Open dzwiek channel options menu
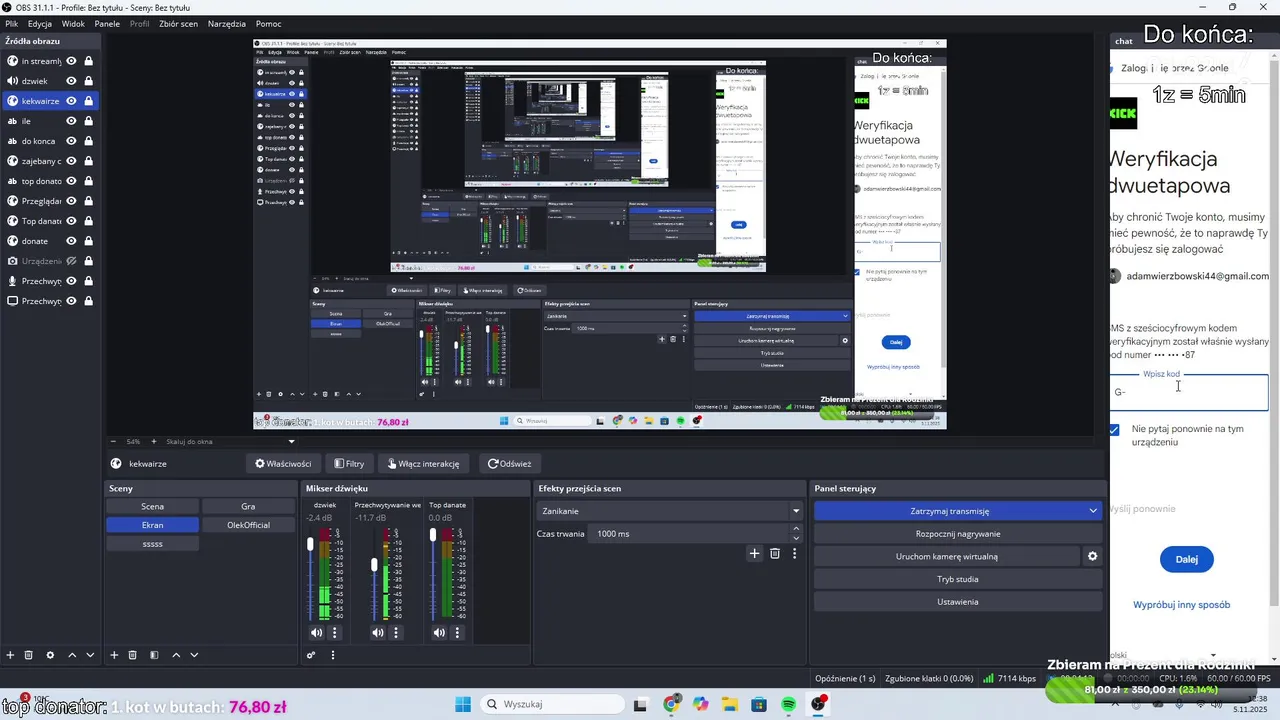 point(335,632)
